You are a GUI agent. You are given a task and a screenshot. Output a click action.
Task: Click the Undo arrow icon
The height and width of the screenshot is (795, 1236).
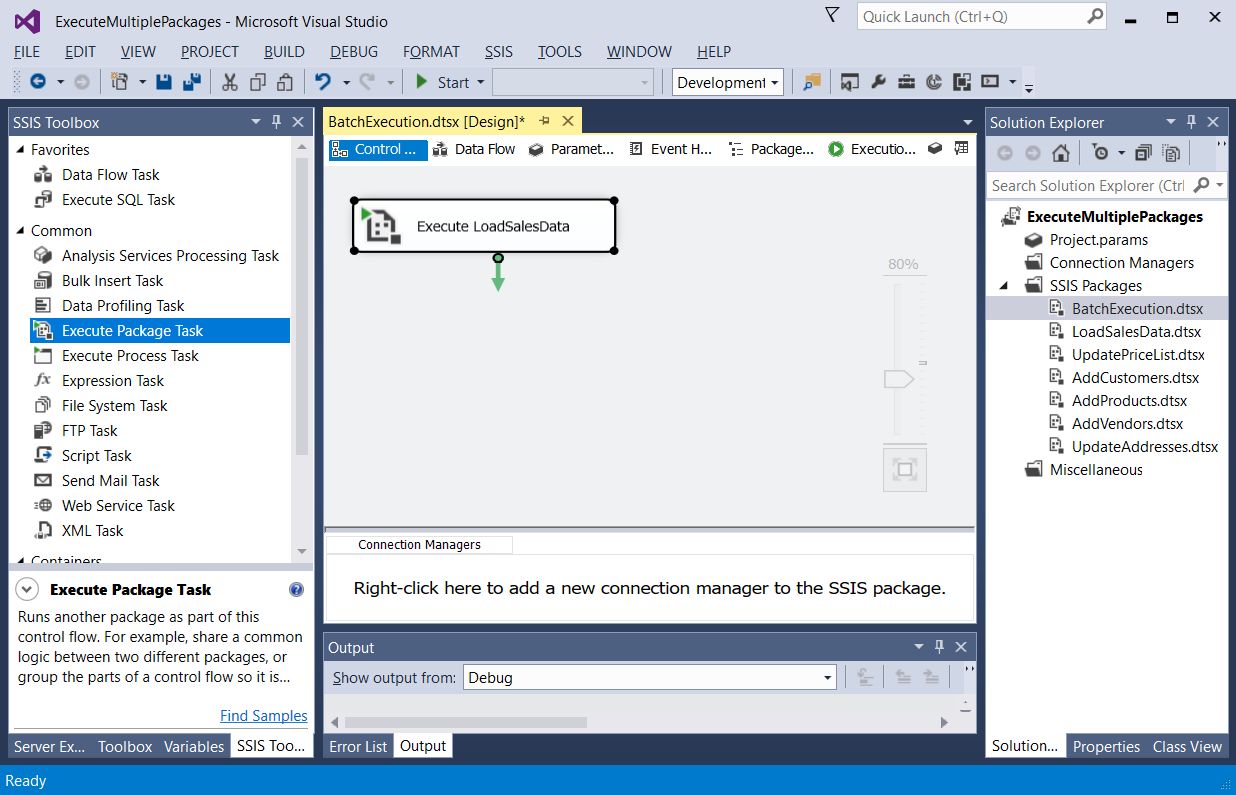[x=322, y=82]
